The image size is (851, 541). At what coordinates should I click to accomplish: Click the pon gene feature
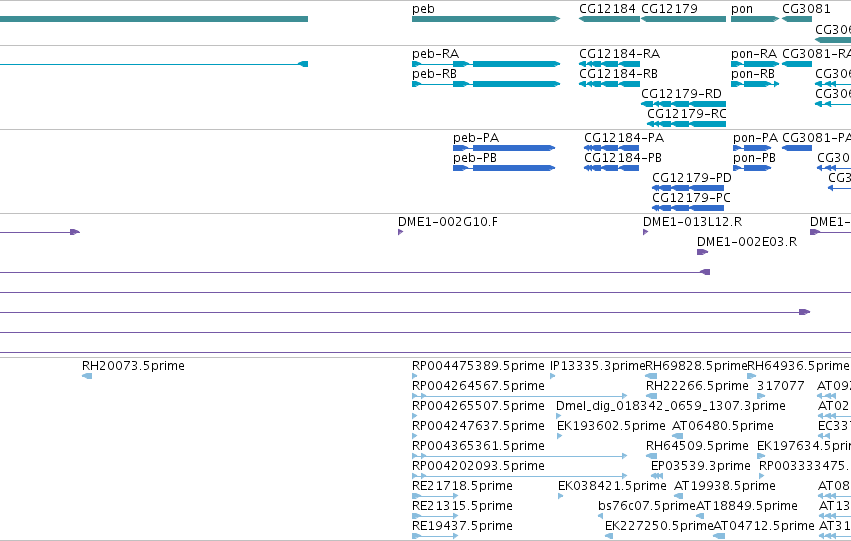click(755, 19)
